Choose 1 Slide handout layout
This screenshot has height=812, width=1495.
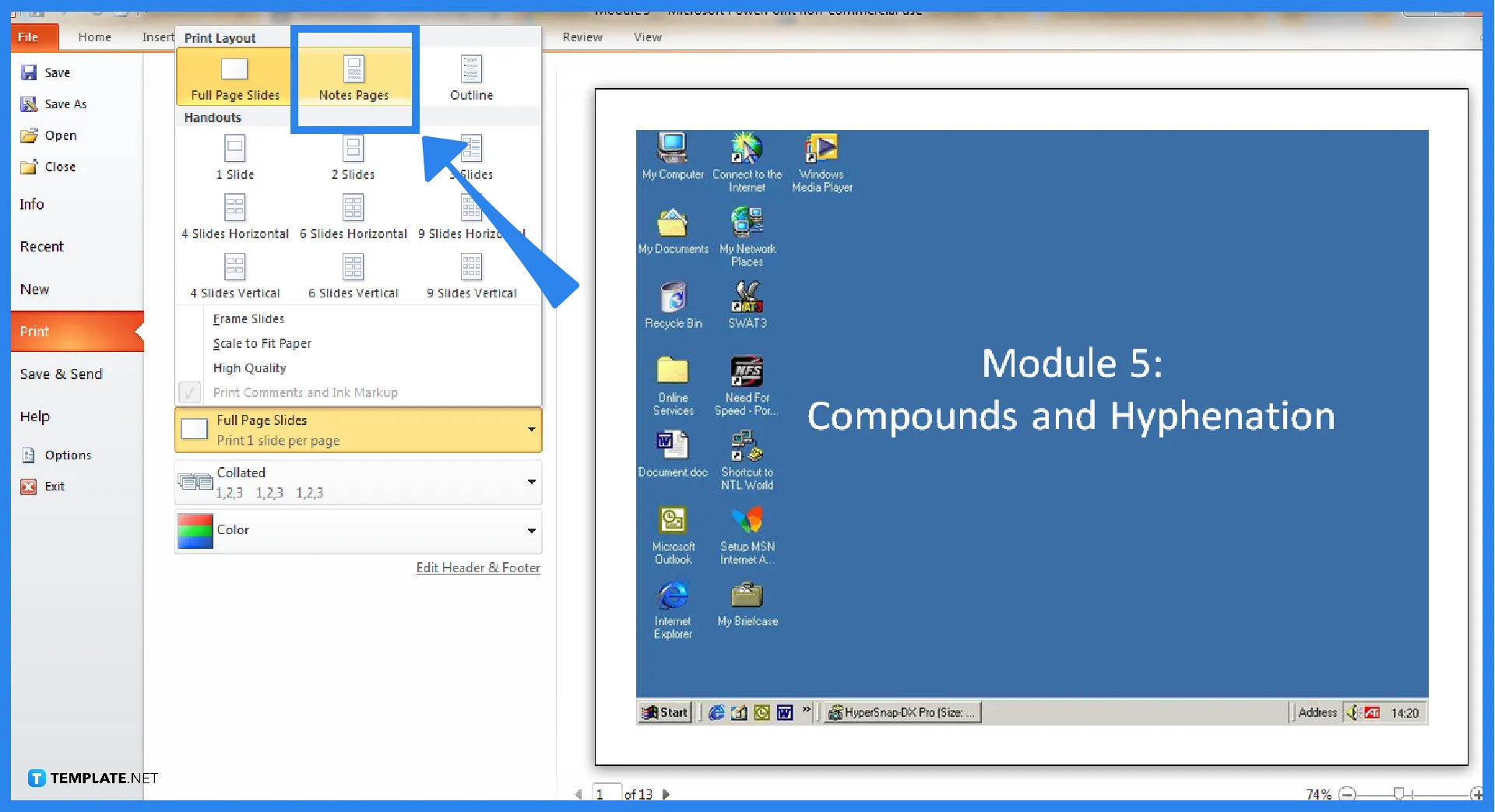click(x=234, y=154)
